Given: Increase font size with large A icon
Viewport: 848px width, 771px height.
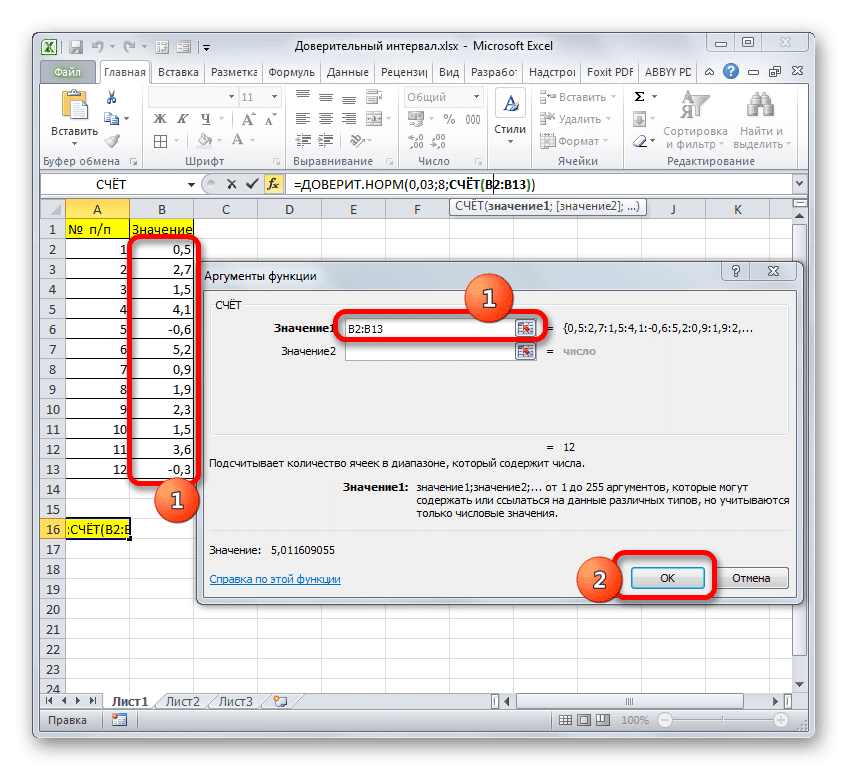Looking at the screenshot, I should pyautogui.click(x=248, y=119).
